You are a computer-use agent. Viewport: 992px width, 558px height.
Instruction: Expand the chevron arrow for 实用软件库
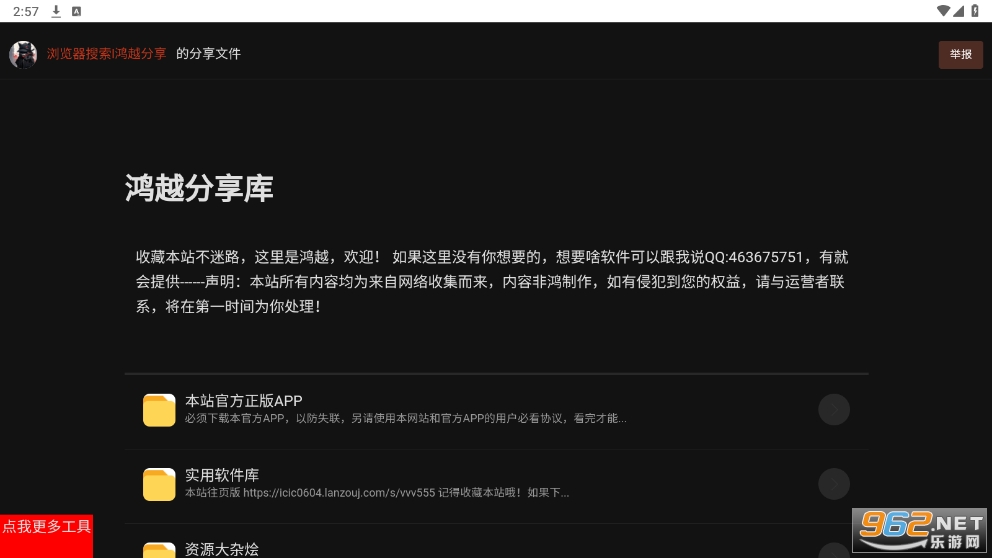click(x=834, y=484)
